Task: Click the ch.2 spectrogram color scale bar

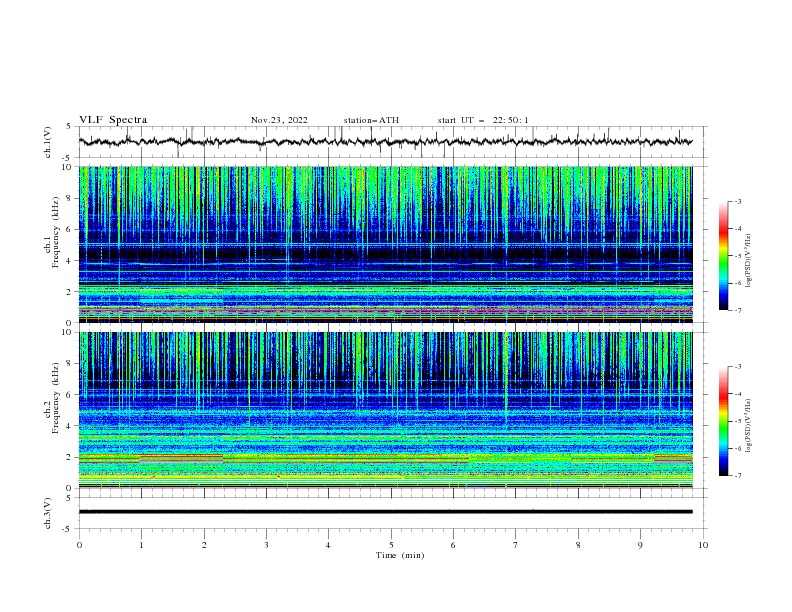Action: [724, 421]
